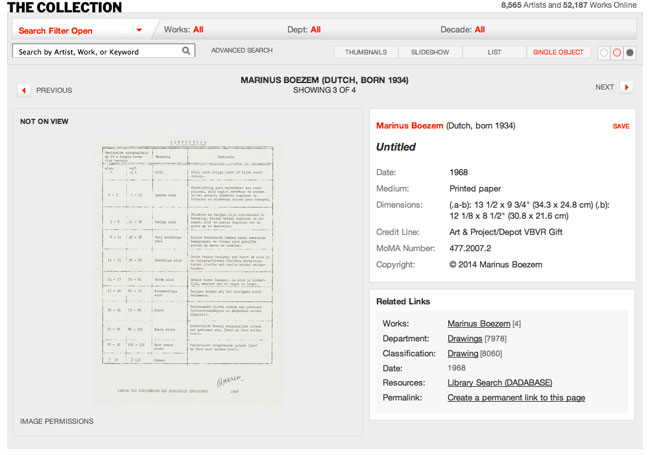Click the Art & Project/Depot VBVR Gift text
This screenshot has height=455, width=650.
506,232
